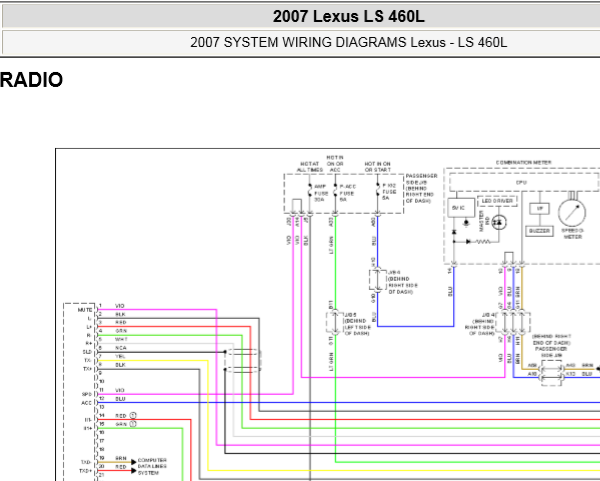Click the GRN wire label at pin 4
Screen dimensions: 600x481
click(x=121, y=331)
